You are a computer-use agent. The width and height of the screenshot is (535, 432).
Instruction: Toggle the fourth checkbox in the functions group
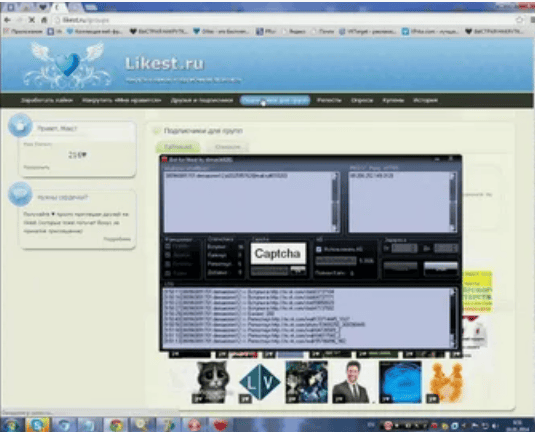pos(168,273)
